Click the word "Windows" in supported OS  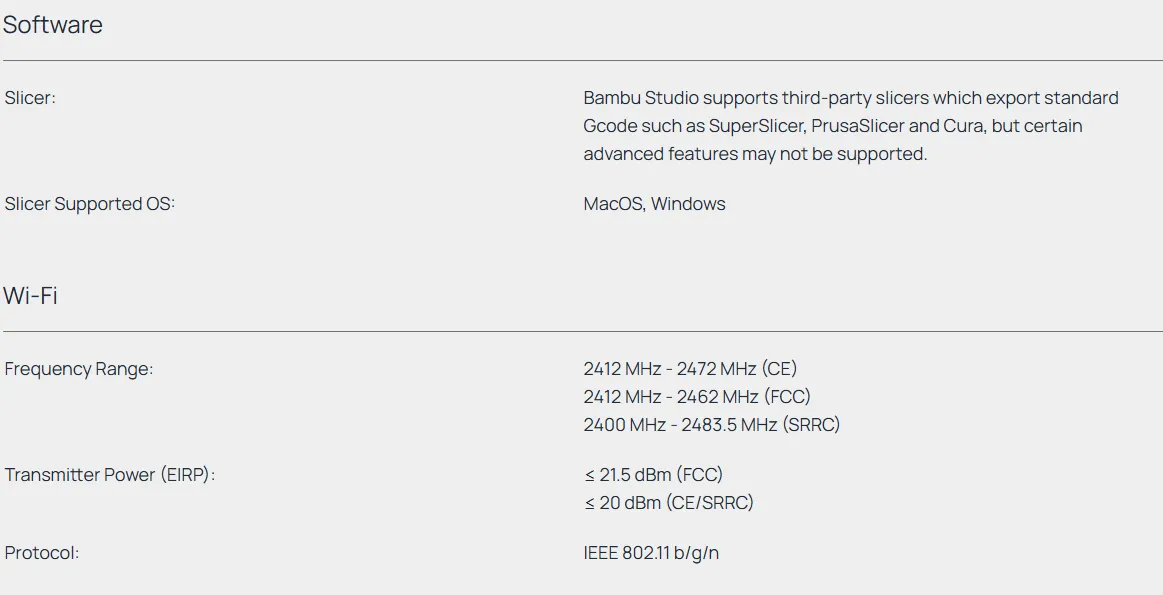click(x=688, y=204)
